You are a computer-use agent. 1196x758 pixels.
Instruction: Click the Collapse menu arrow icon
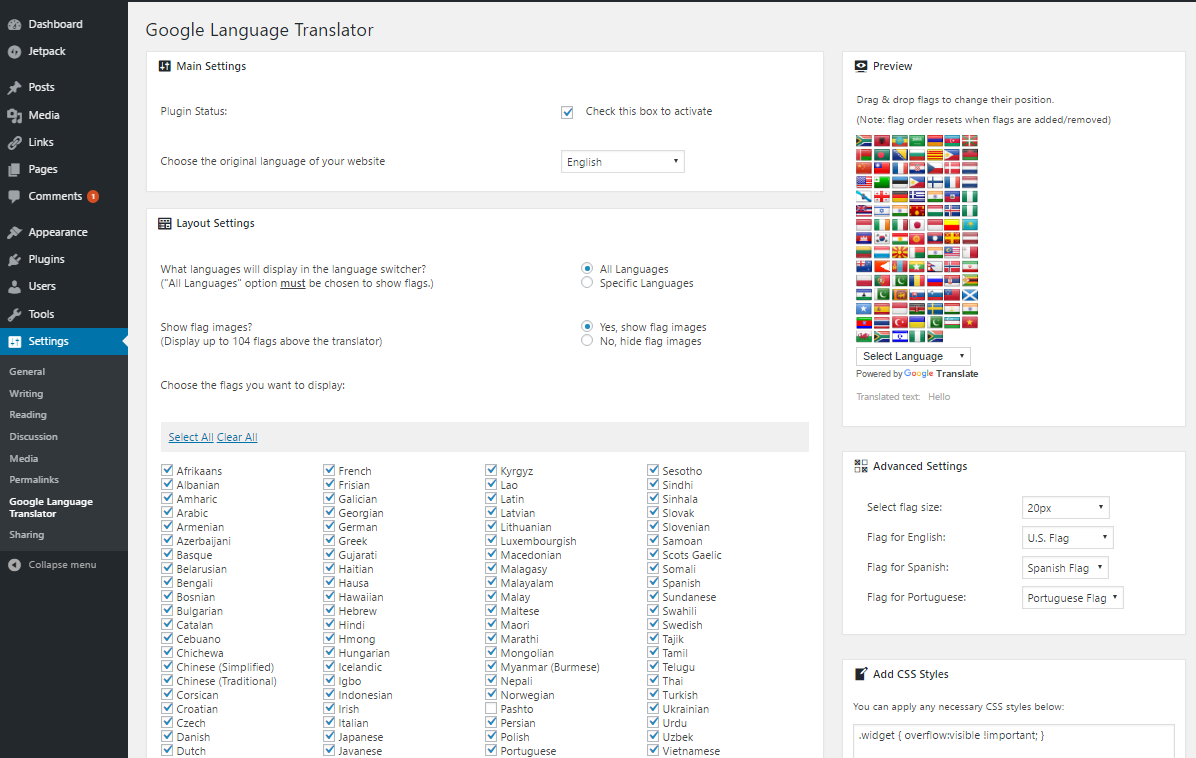click(x=14, y=565)
